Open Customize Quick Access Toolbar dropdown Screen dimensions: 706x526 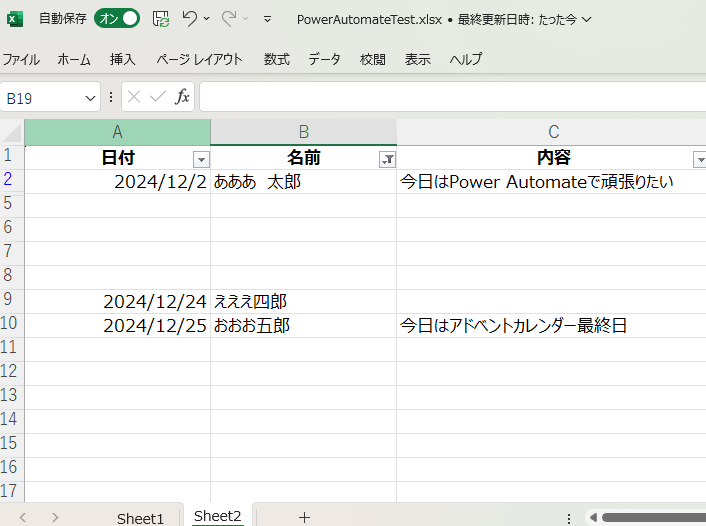pyautogui.click(x=267, y=19)
